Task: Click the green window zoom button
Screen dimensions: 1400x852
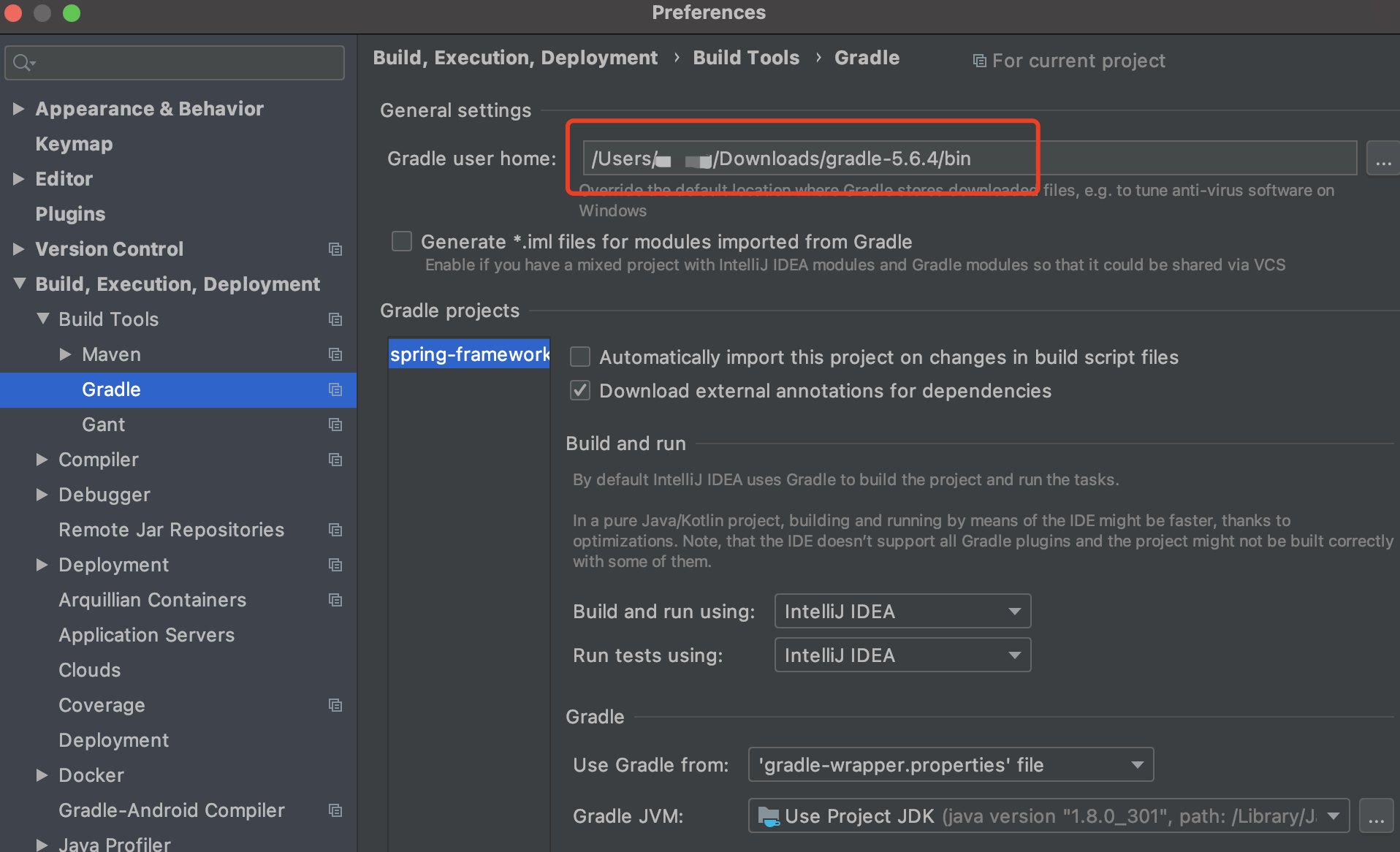Action: (72, 12)
